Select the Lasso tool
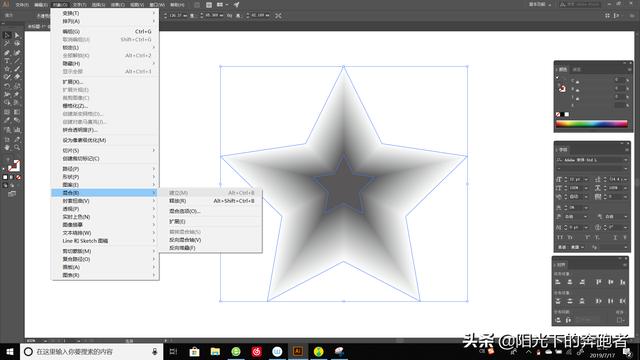640x360 pixels. pos(17,44)
